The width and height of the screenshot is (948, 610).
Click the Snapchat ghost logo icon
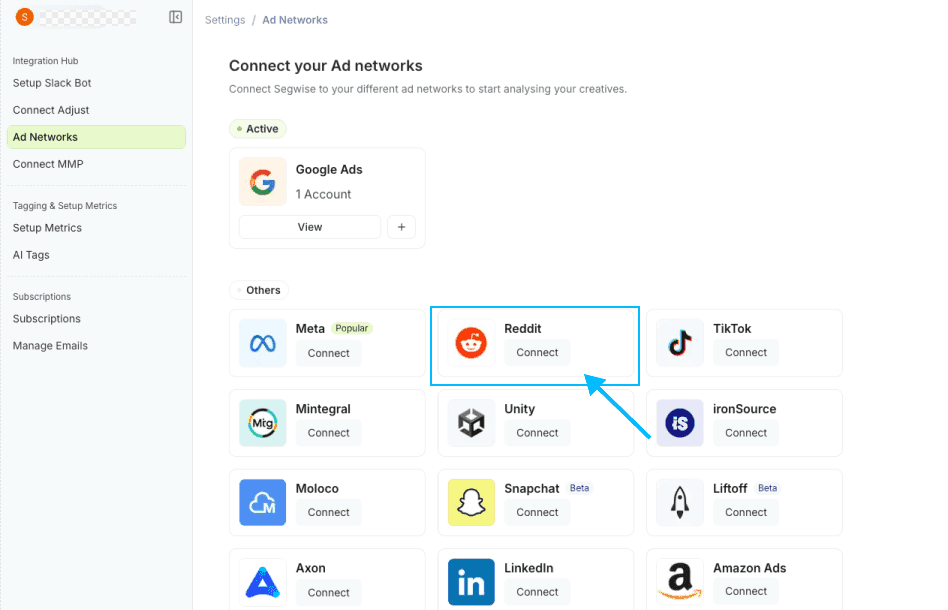pos(471,503)
